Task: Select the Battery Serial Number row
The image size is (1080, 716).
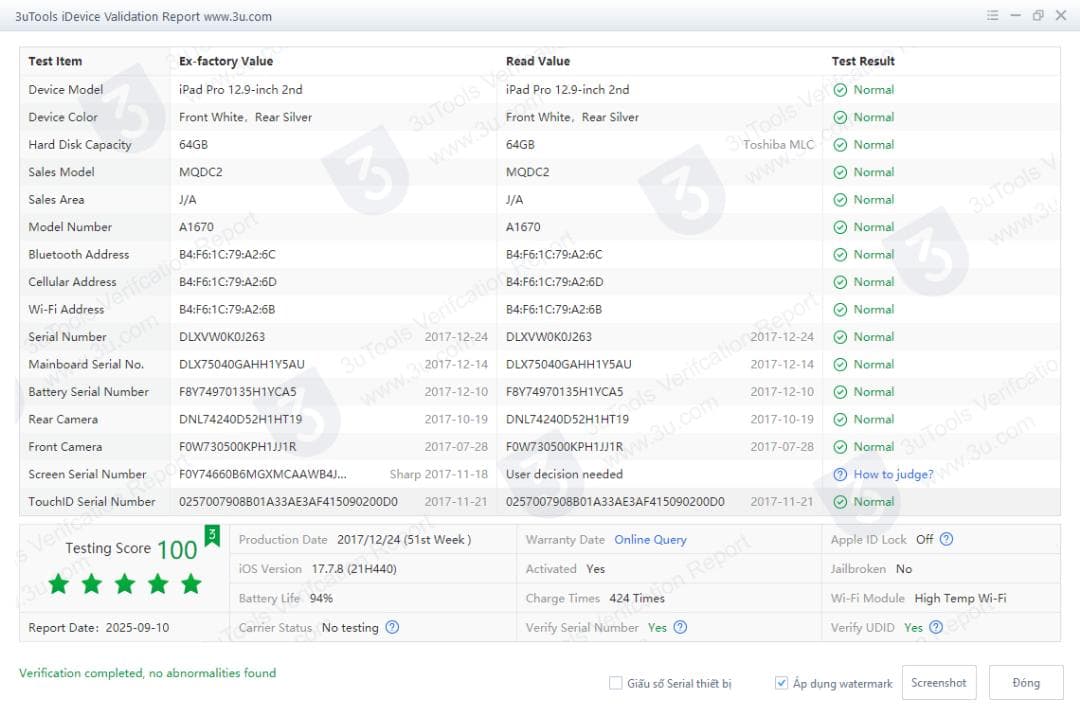Action: click(88, 392)
